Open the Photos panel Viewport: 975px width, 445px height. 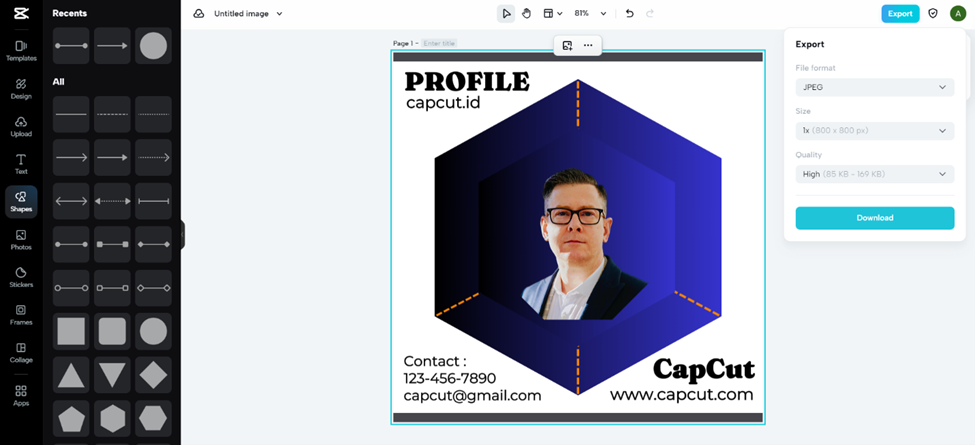point(21,240)
